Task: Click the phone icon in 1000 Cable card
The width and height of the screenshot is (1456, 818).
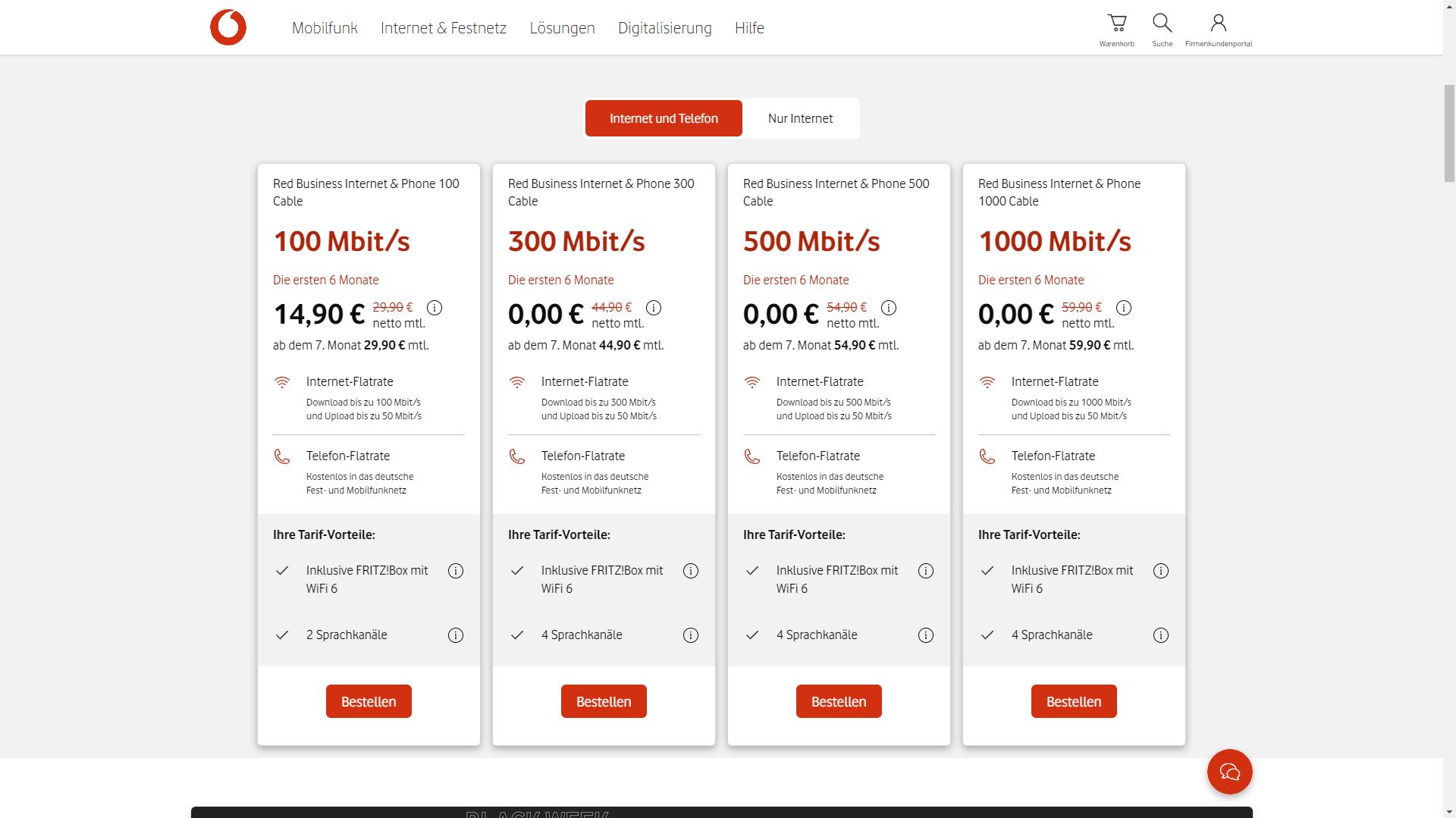Action: 987,456
